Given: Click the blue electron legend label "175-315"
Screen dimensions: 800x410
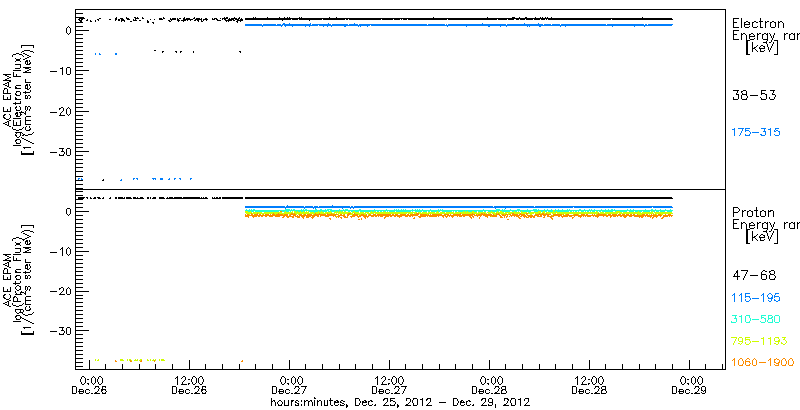Looking at the screenshot, I should tap(756, 133).
